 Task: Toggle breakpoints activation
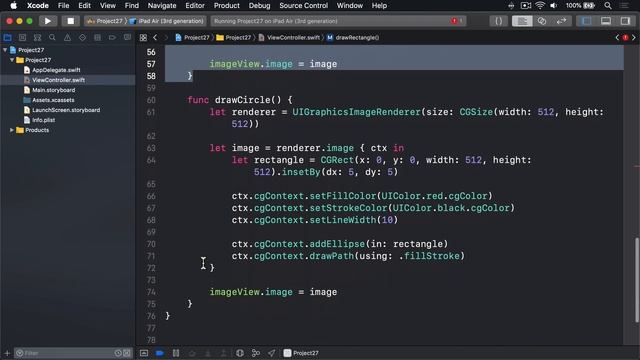tap(160, 353)
